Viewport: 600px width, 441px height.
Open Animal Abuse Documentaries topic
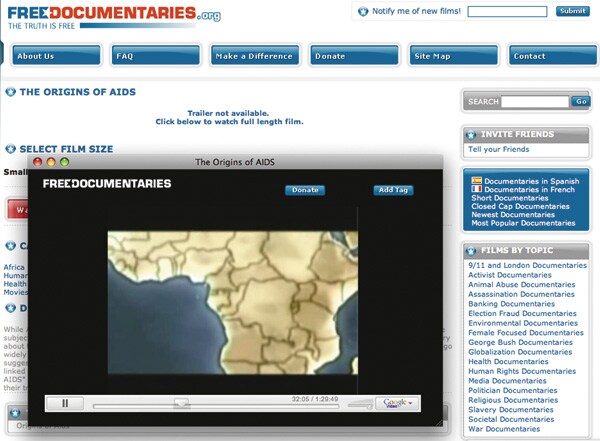tap(522, 284)
